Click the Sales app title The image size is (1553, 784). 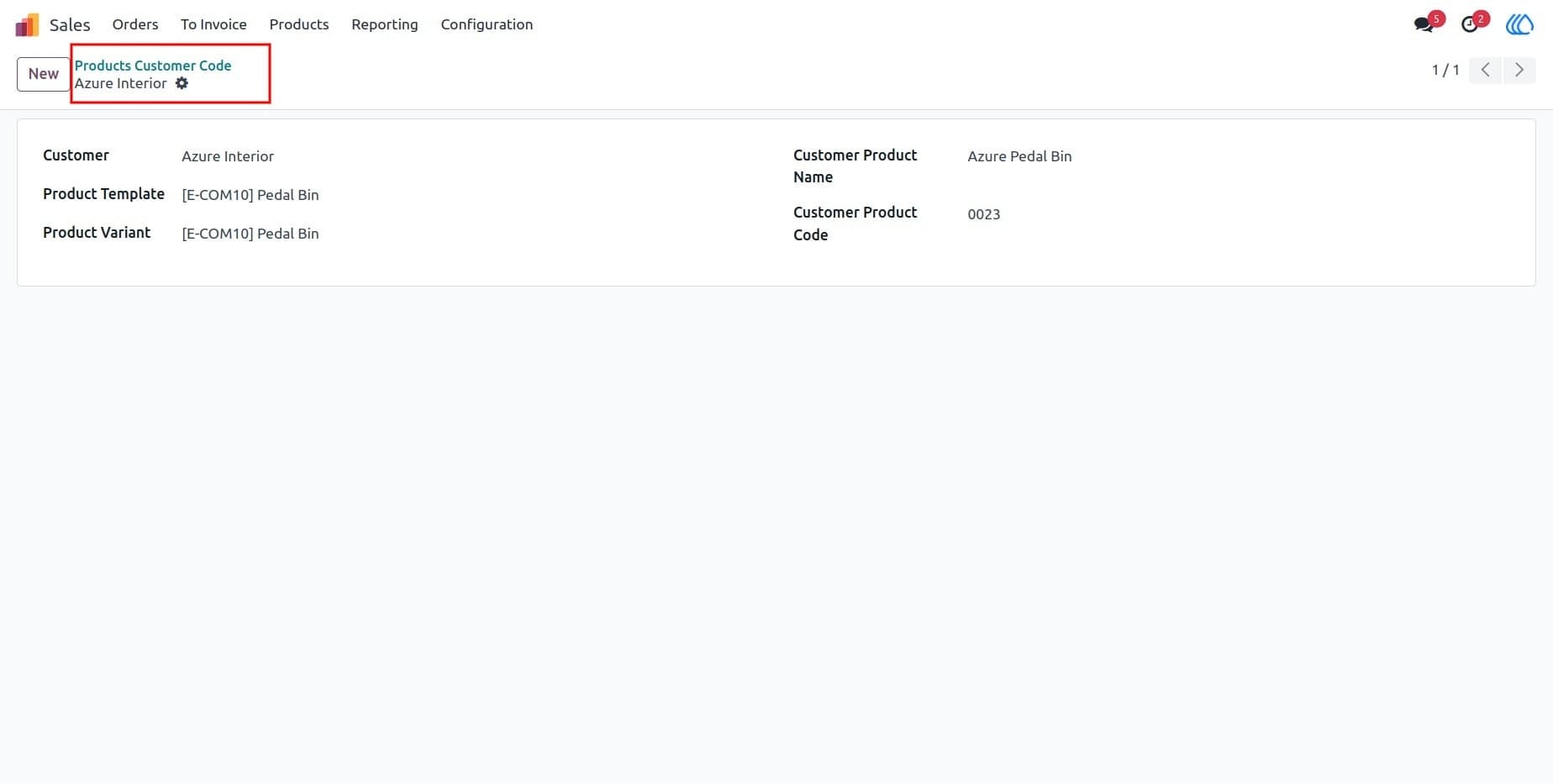(70, 24)
